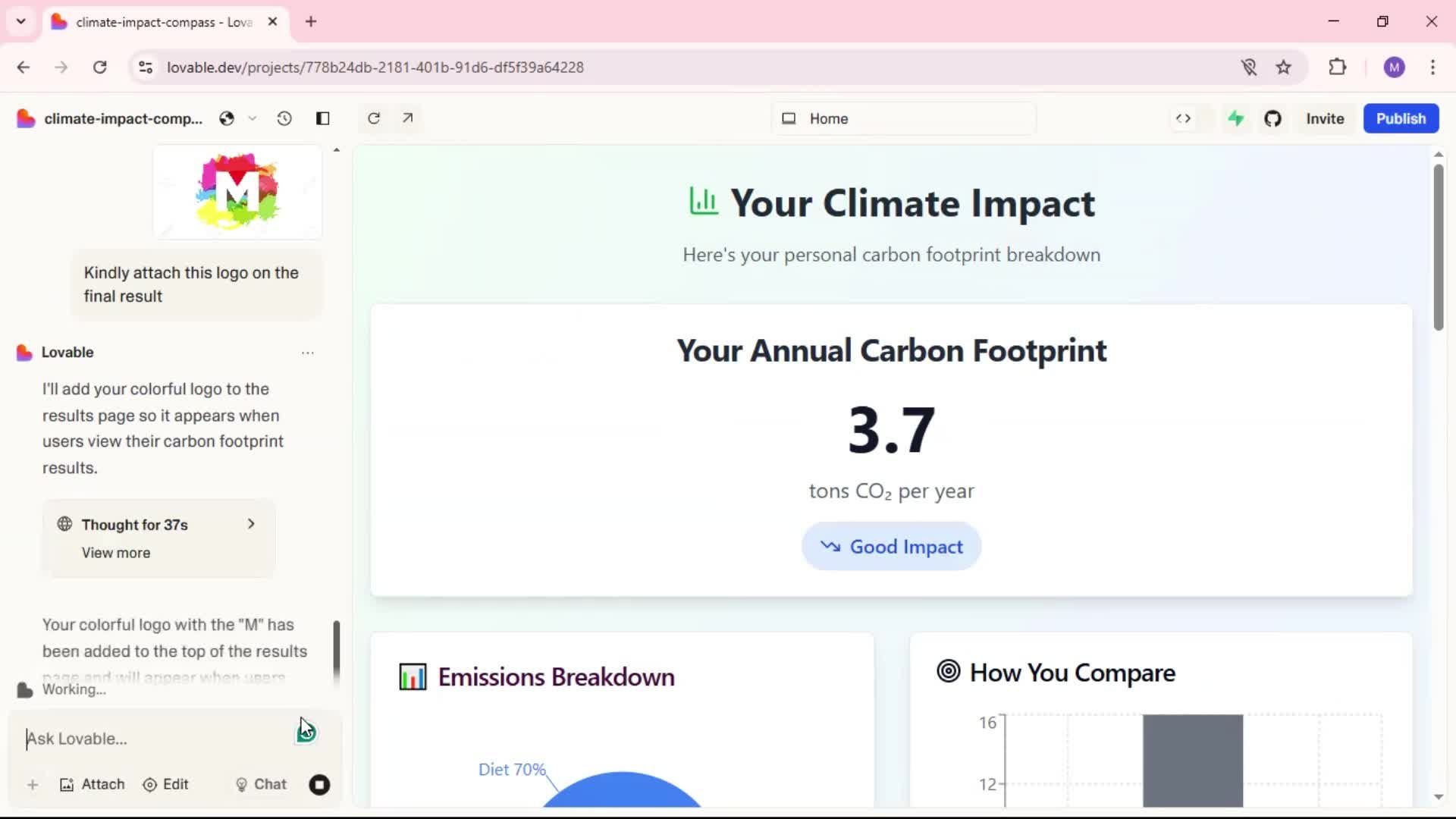Go back in browser history
The width and height of the screenshot is (1456, 819).
[24, 67]
